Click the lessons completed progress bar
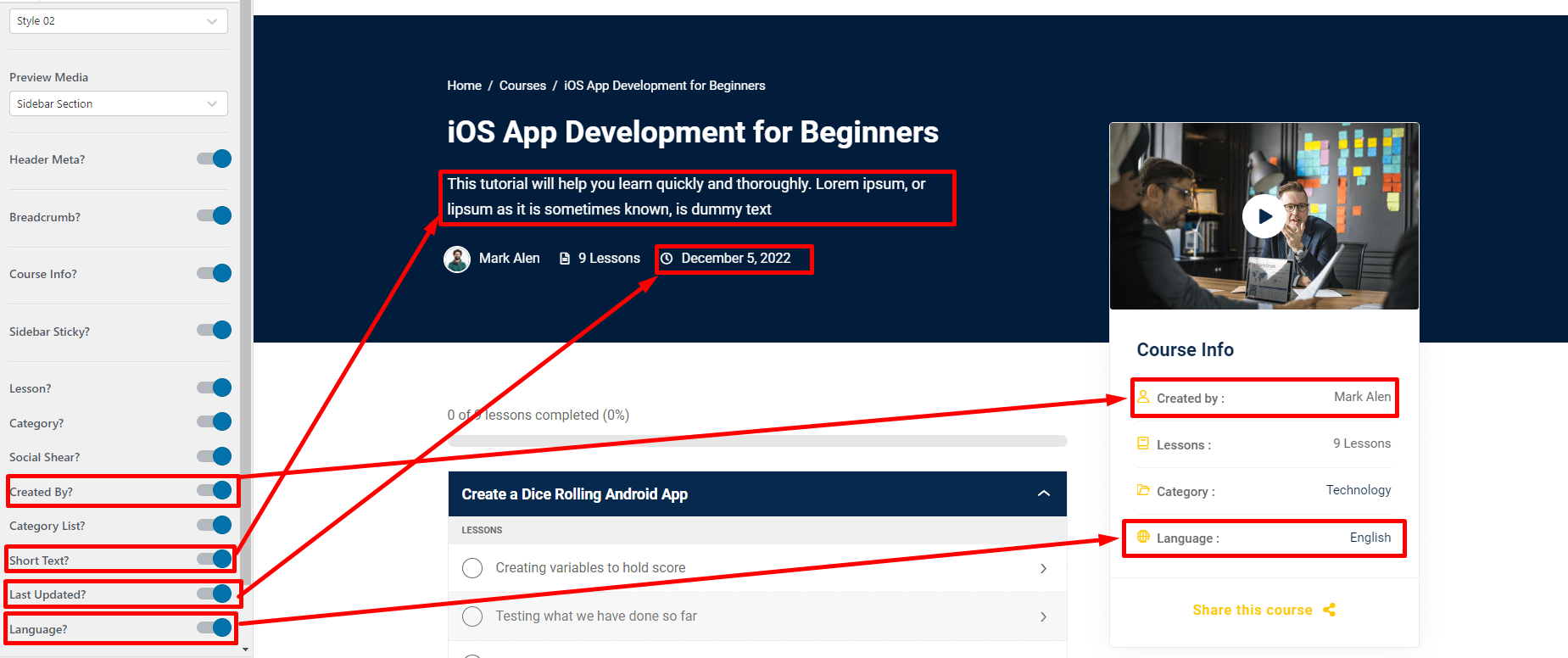The width and height of the screenshot is (1568, 658). pos(756,441)
